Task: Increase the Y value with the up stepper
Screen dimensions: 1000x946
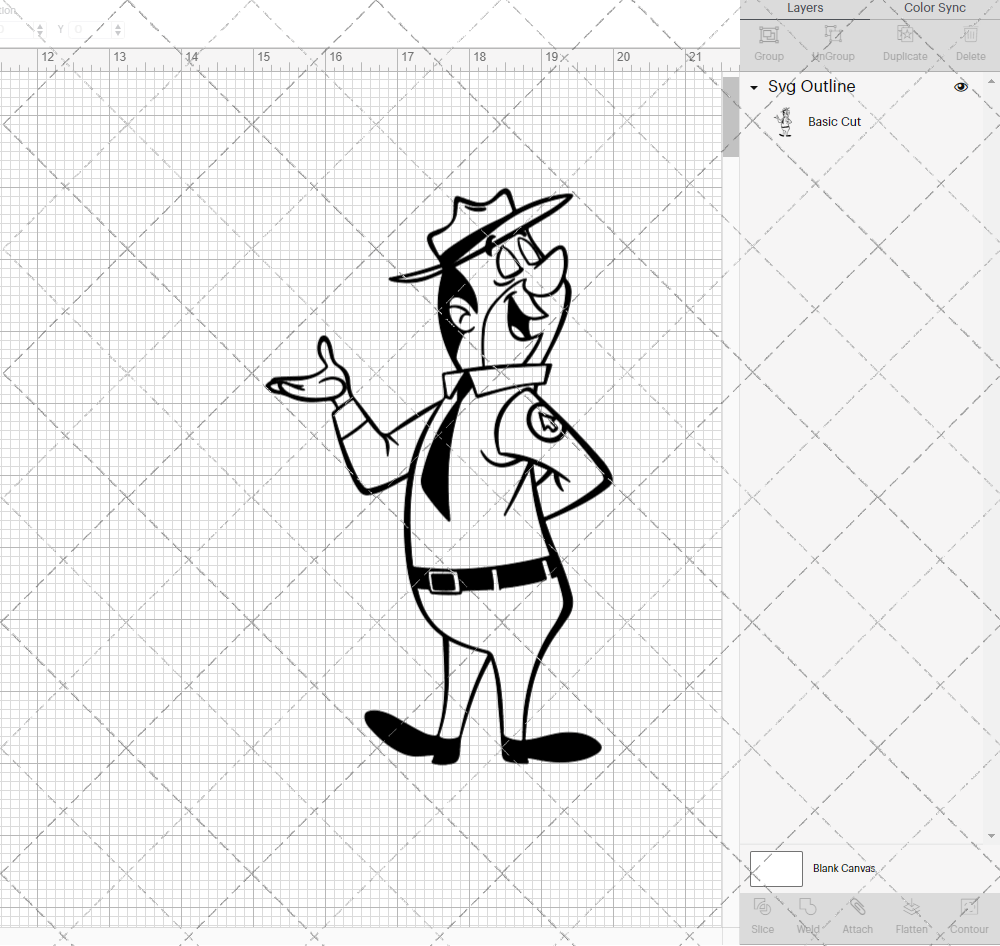Action: point(118,25)
